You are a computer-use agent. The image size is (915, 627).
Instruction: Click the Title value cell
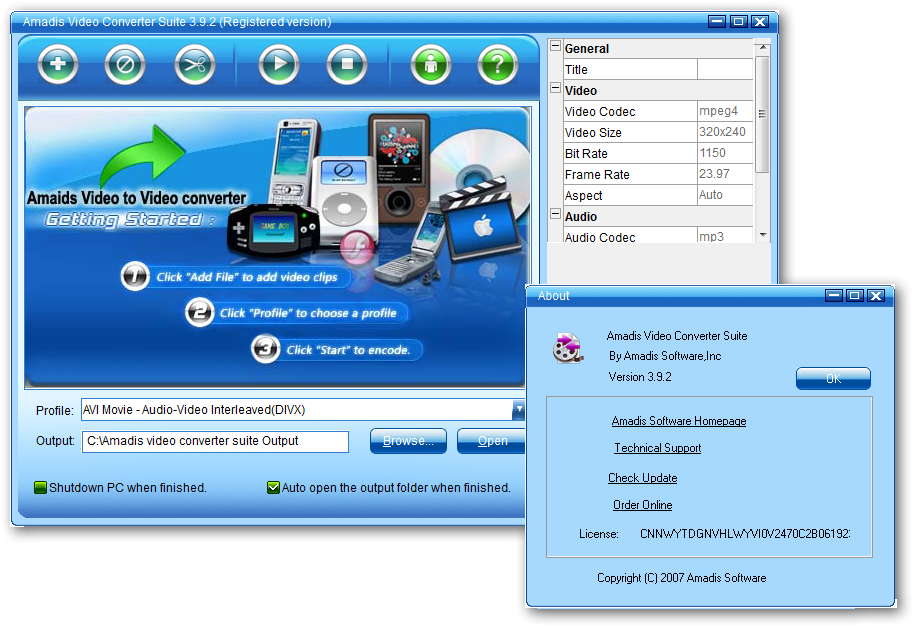click(725, 69)
